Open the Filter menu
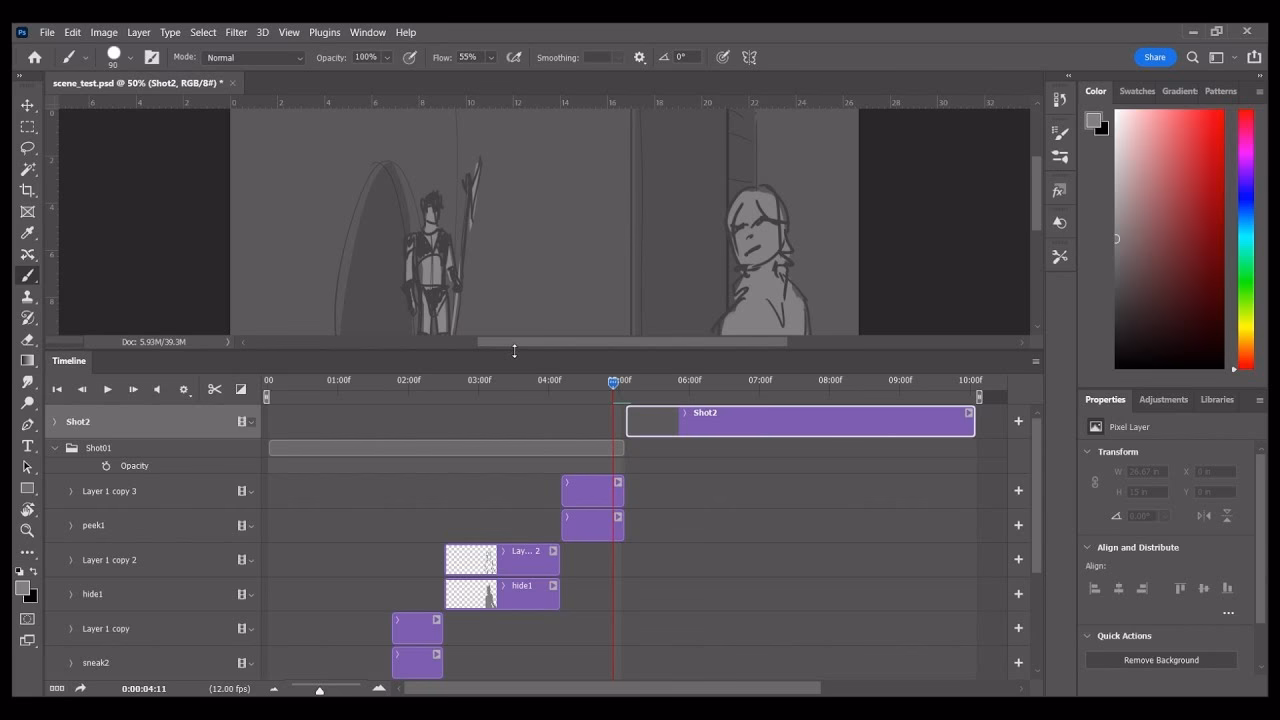Viewport: 1280px width, 720px height. [x=236, y=32]
